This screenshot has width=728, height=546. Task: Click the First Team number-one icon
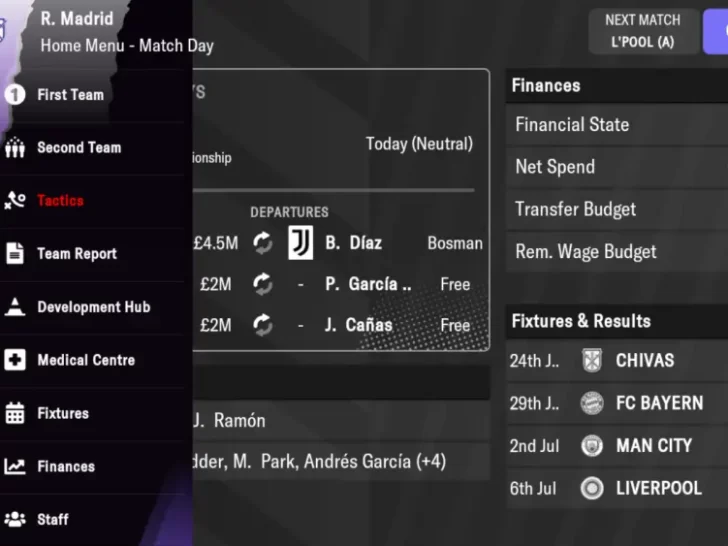[x=15, y=95]
